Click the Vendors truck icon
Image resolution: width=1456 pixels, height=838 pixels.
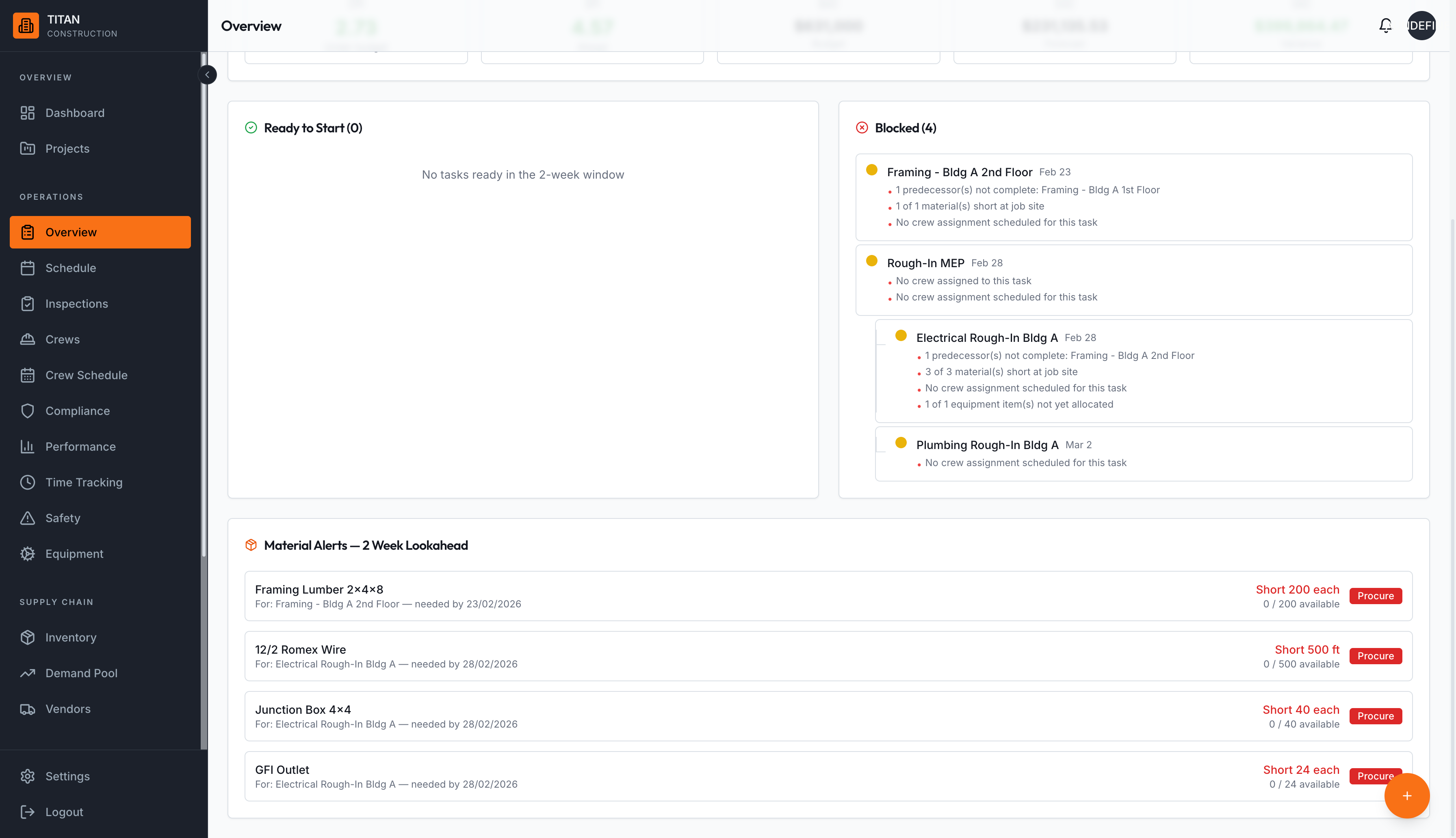tap(28, 708)
